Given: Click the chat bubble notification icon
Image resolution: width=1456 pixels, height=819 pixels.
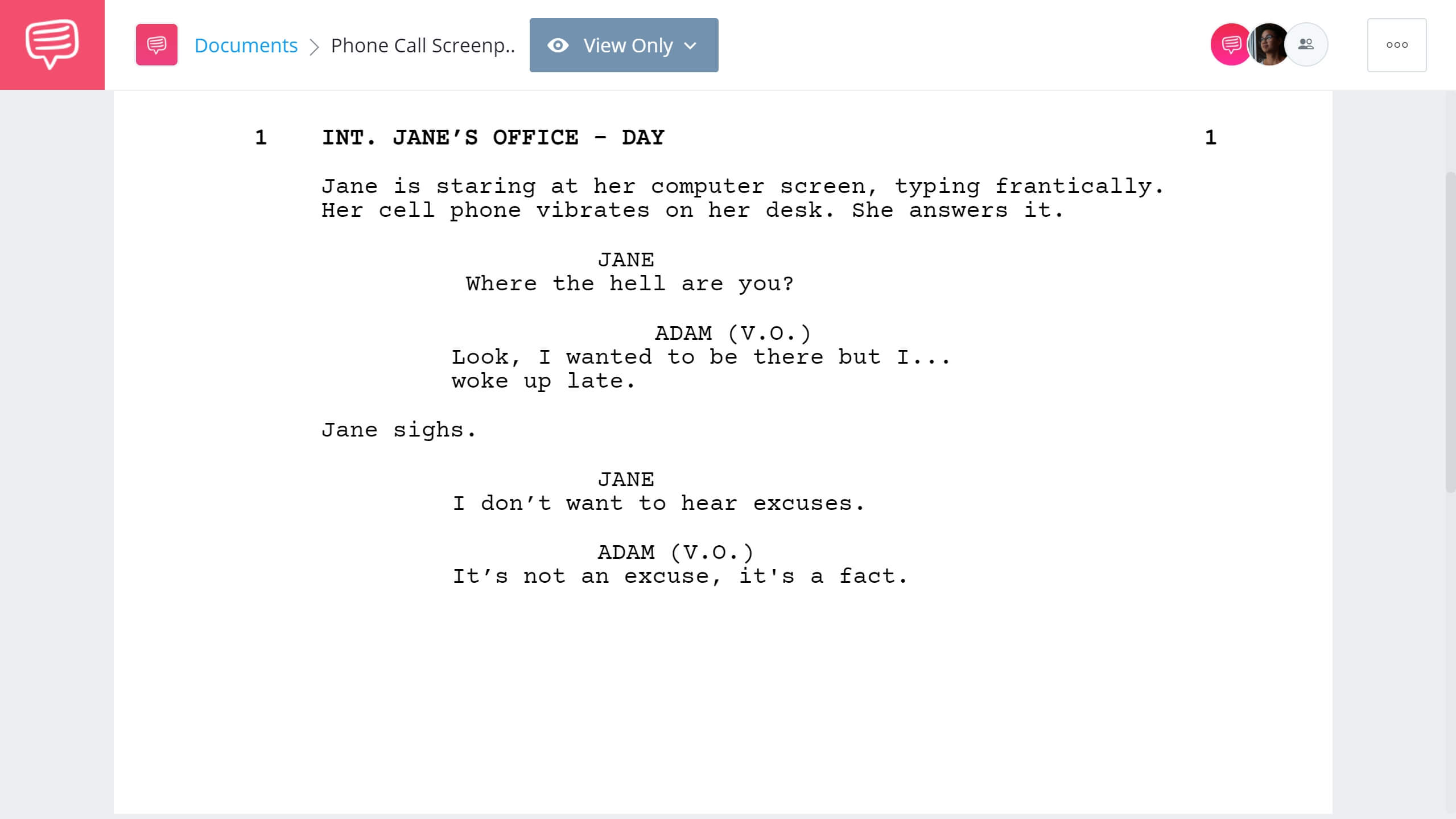Looking at the screenshot, I should point(1228,45).
